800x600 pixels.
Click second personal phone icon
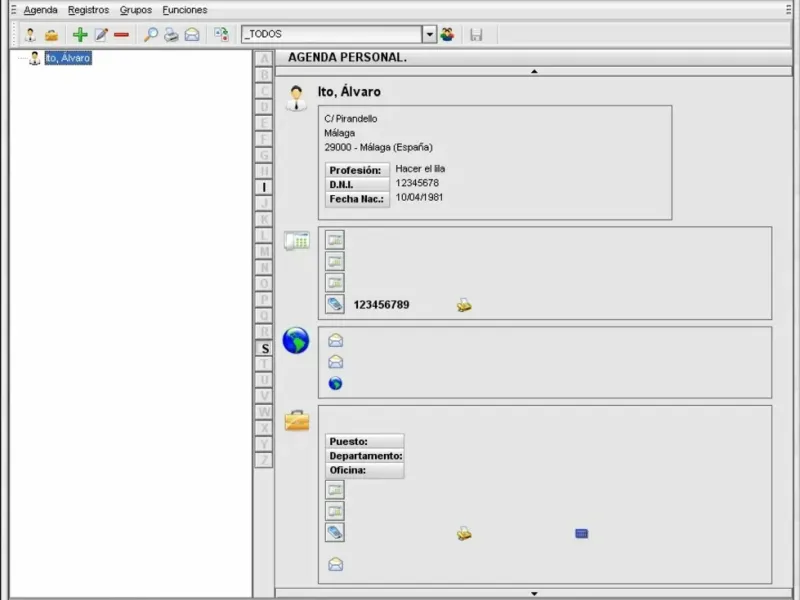pos(335,261)
